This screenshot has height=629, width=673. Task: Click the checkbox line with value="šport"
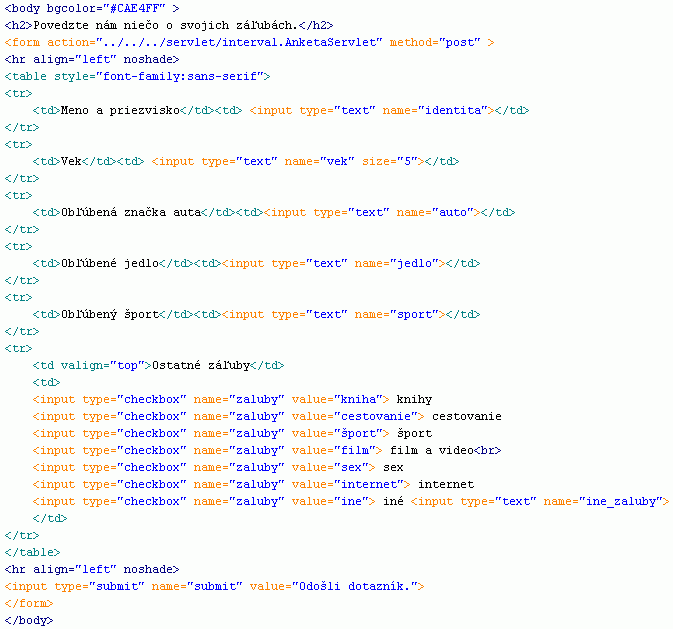pos(232,433)
